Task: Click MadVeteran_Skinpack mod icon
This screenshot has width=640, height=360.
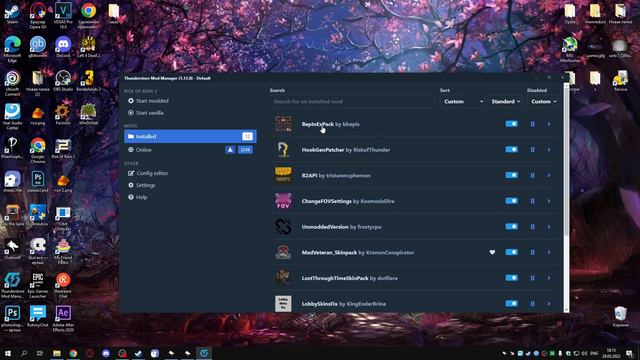Action: coord(283,252)
